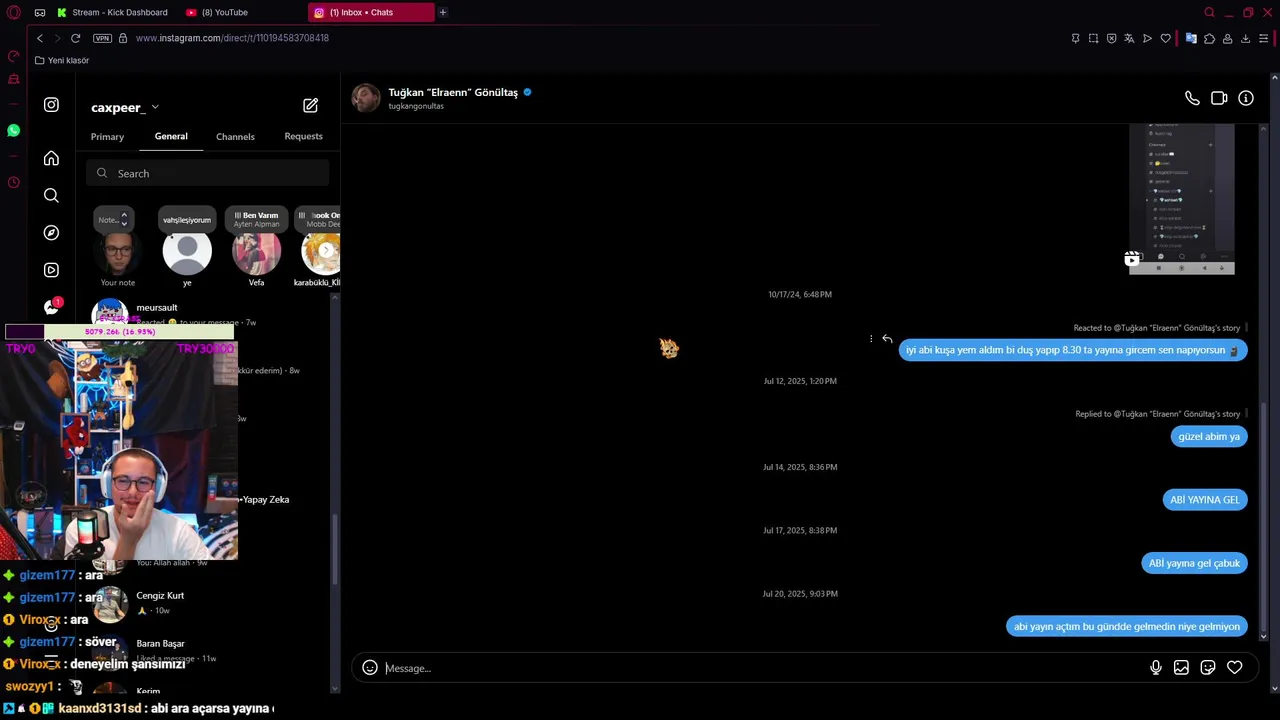Select the General inbox tab
Viewport: 1280px width, 720px height.
171,136
